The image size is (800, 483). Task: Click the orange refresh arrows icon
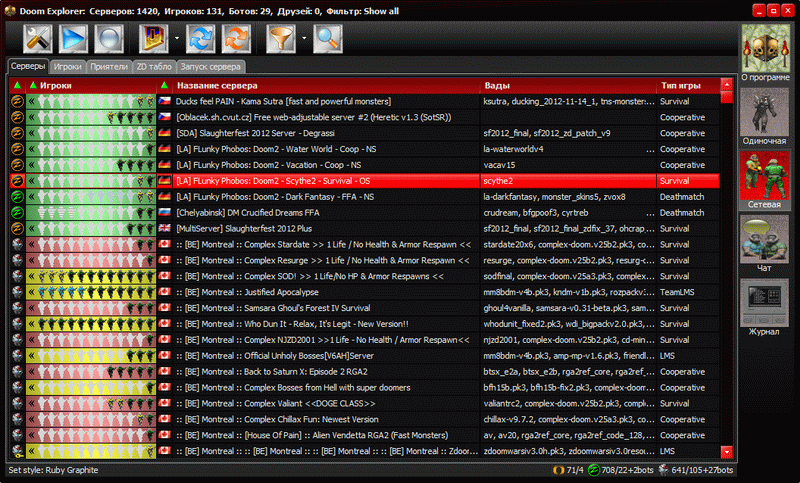(x=236, y=39)
